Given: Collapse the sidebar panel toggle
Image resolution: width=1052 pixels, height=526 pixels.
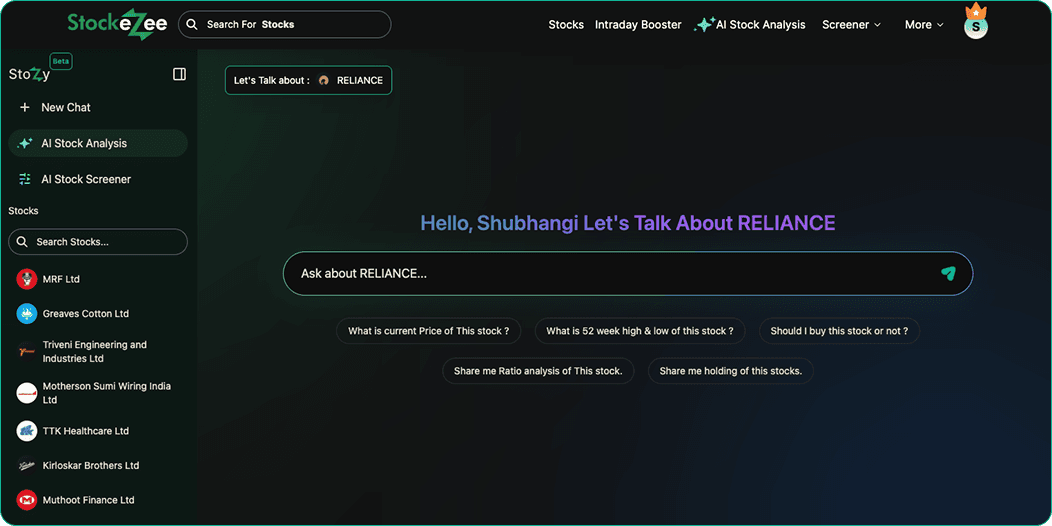Looking at the screenshot, I should click(180, 74).
